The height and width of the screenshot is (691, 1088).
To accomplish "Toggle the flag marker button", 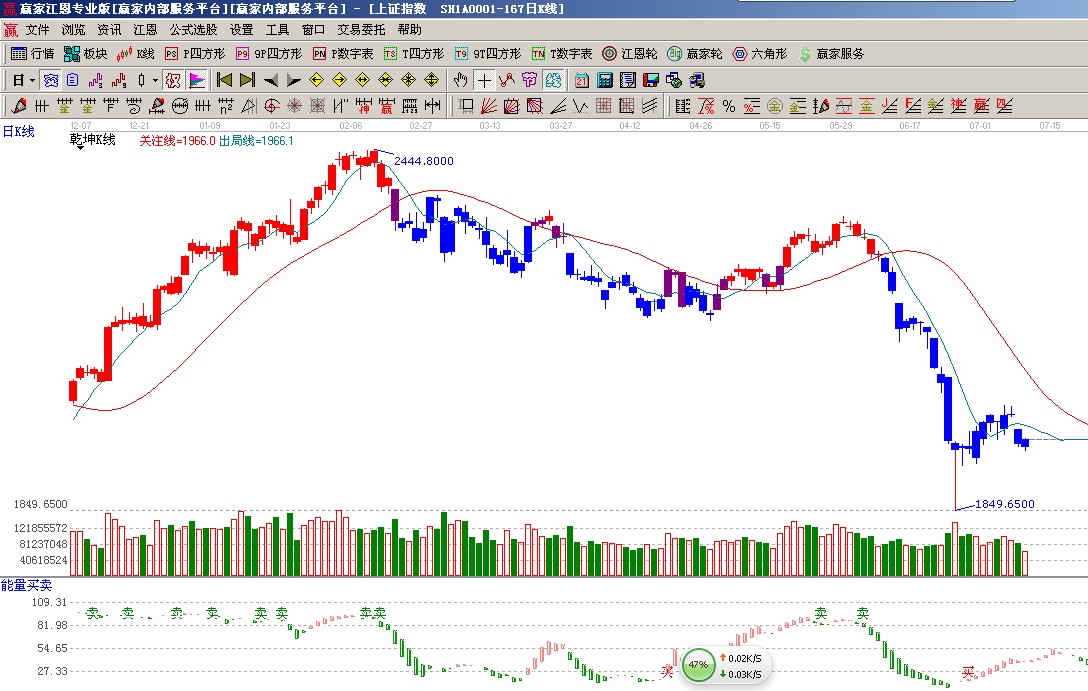I will pyautogui.click(x=196, y=80).
